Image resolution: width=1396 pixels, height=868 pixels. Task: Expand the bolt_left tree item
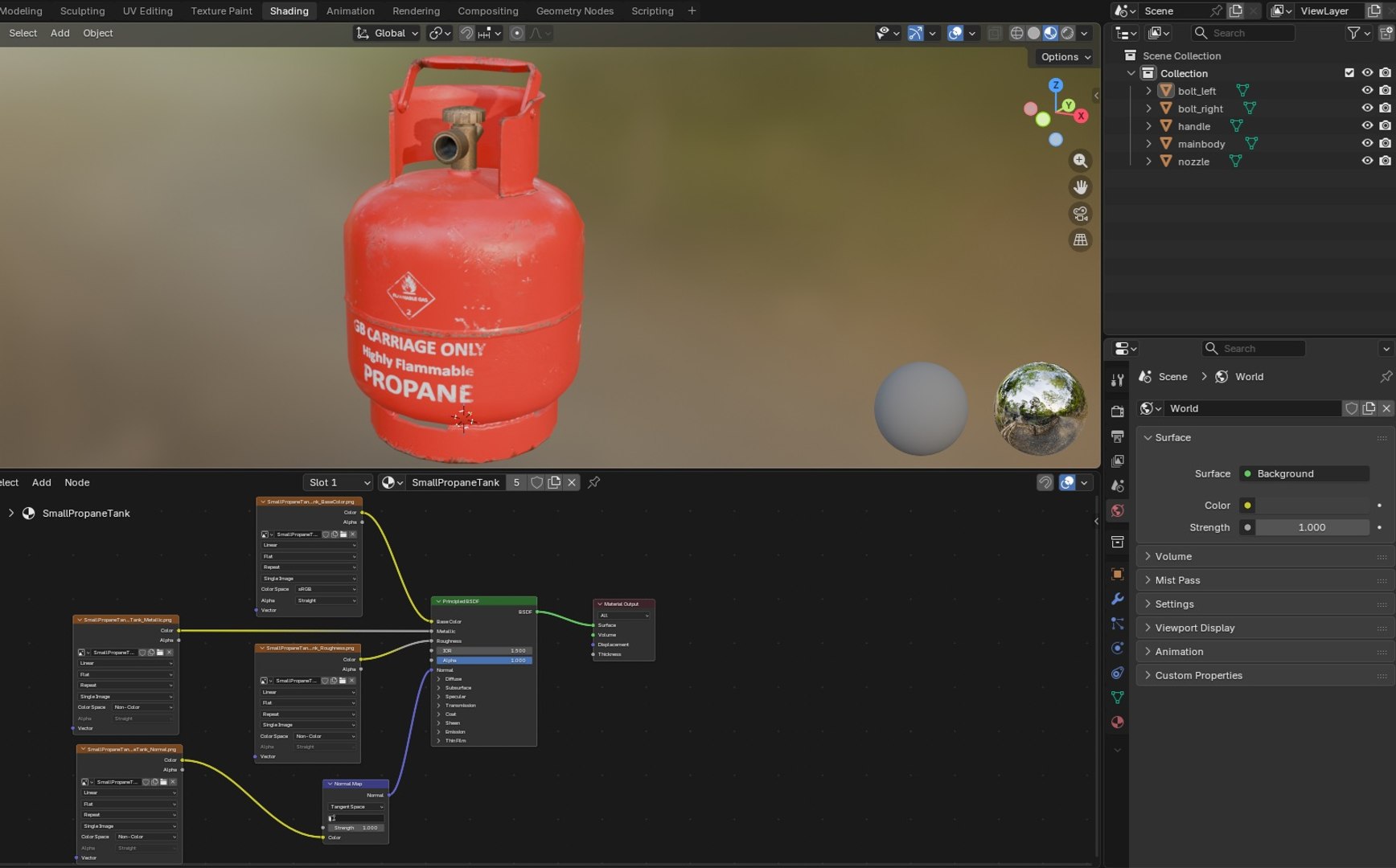click(1148, 91)
